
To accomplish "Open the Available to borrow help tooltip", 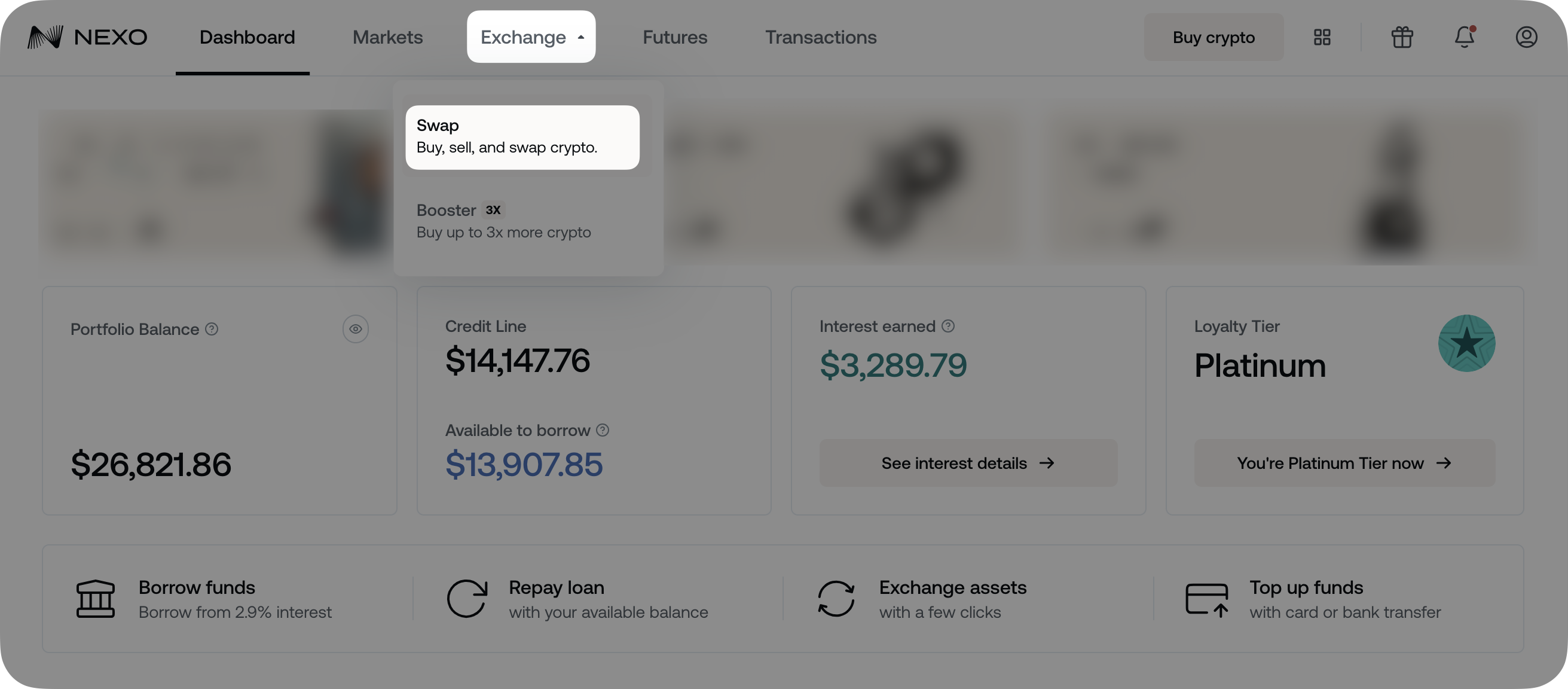I will tap(603, 430).
